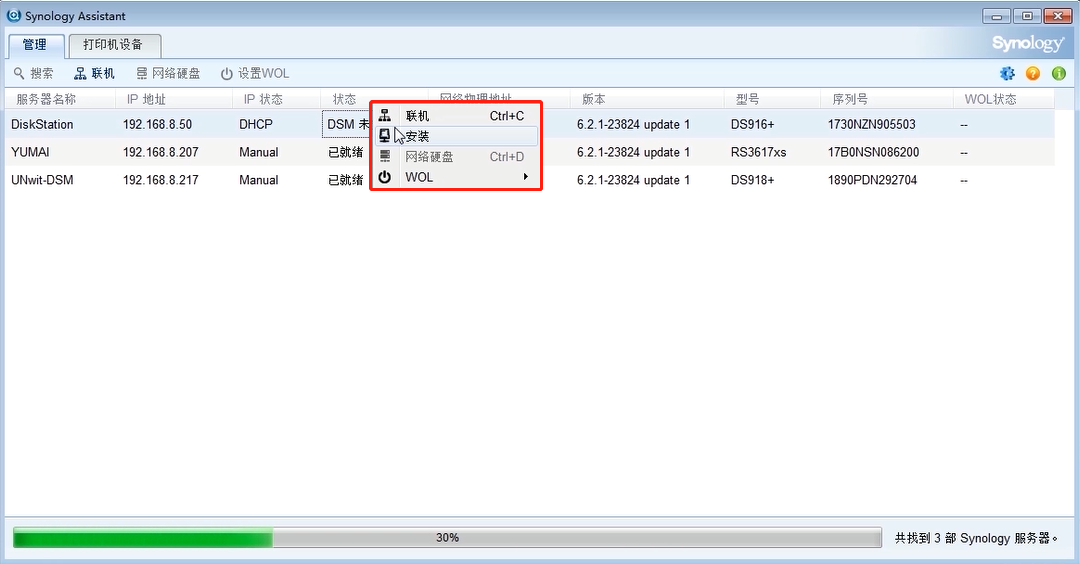This screenshot has height=564, width=1080.
Task: Click 网络硬盘 network drive toolbar button
Action: coord(168,74)
